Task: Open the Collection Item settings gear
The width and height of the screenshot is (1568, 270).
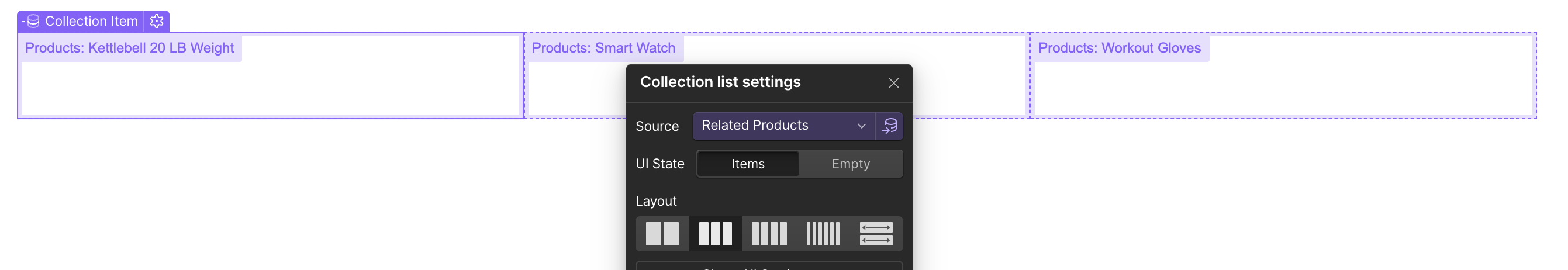Action: point(157,21)
